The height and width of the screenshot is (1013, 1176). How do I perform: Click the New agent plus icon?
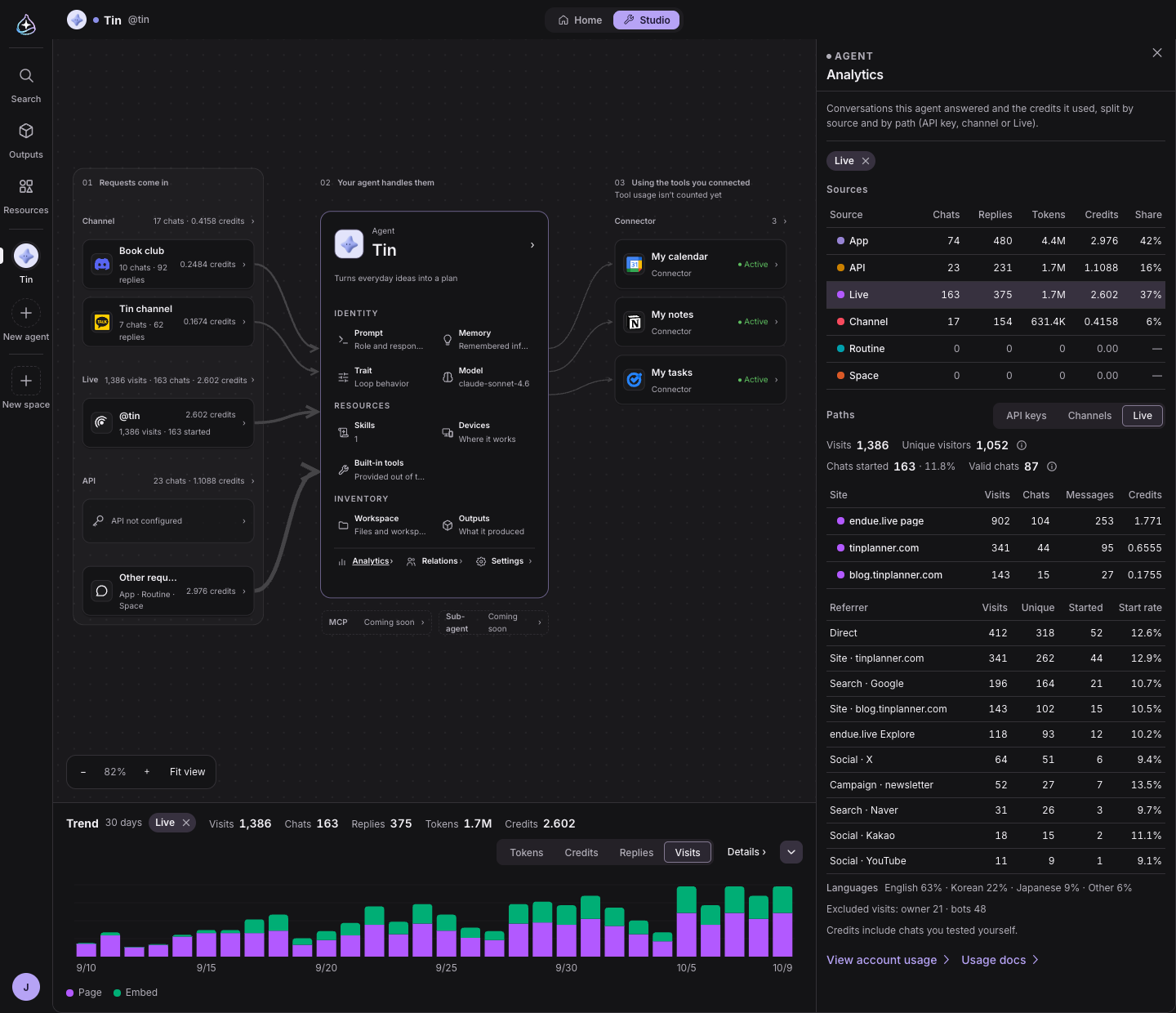point(26,313)
